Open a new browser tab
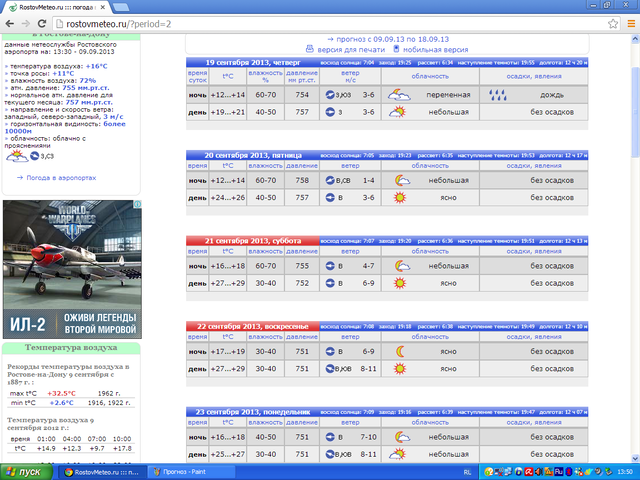The height and width of the screenshot is (480, 640). pos(121,7)
